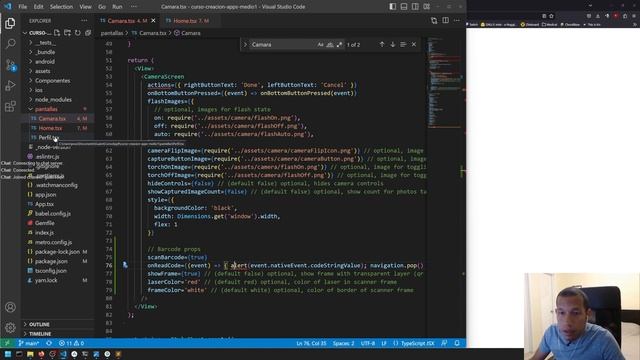Toggle Use Regular Expression in Find widget

pyautogui.click(x=340, y=44)
